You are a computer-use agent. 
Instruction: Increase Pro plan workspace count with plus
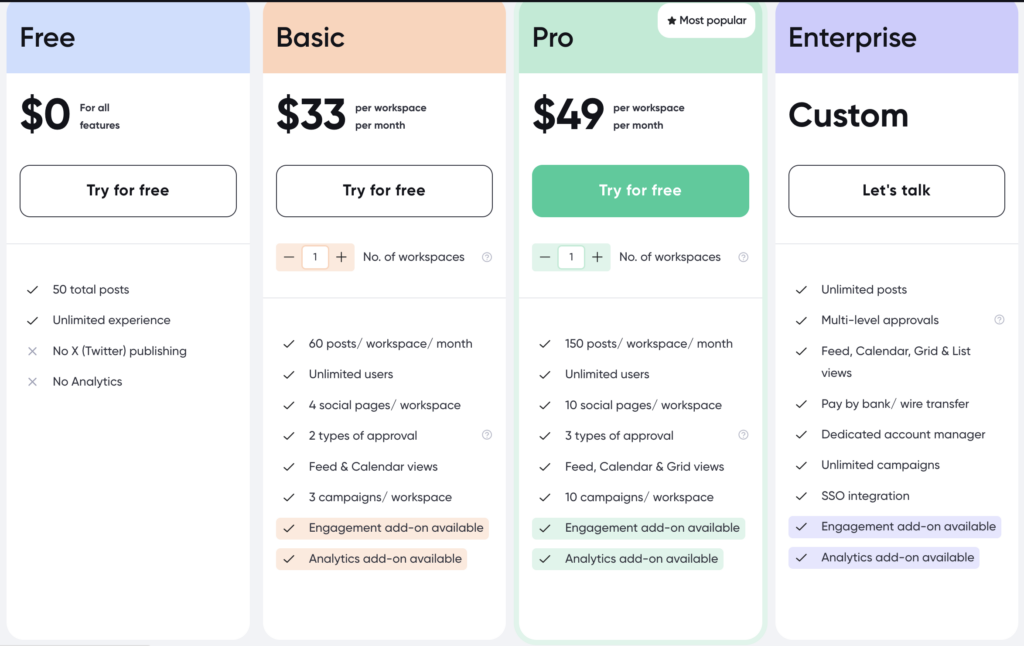(x=598, y=257)
